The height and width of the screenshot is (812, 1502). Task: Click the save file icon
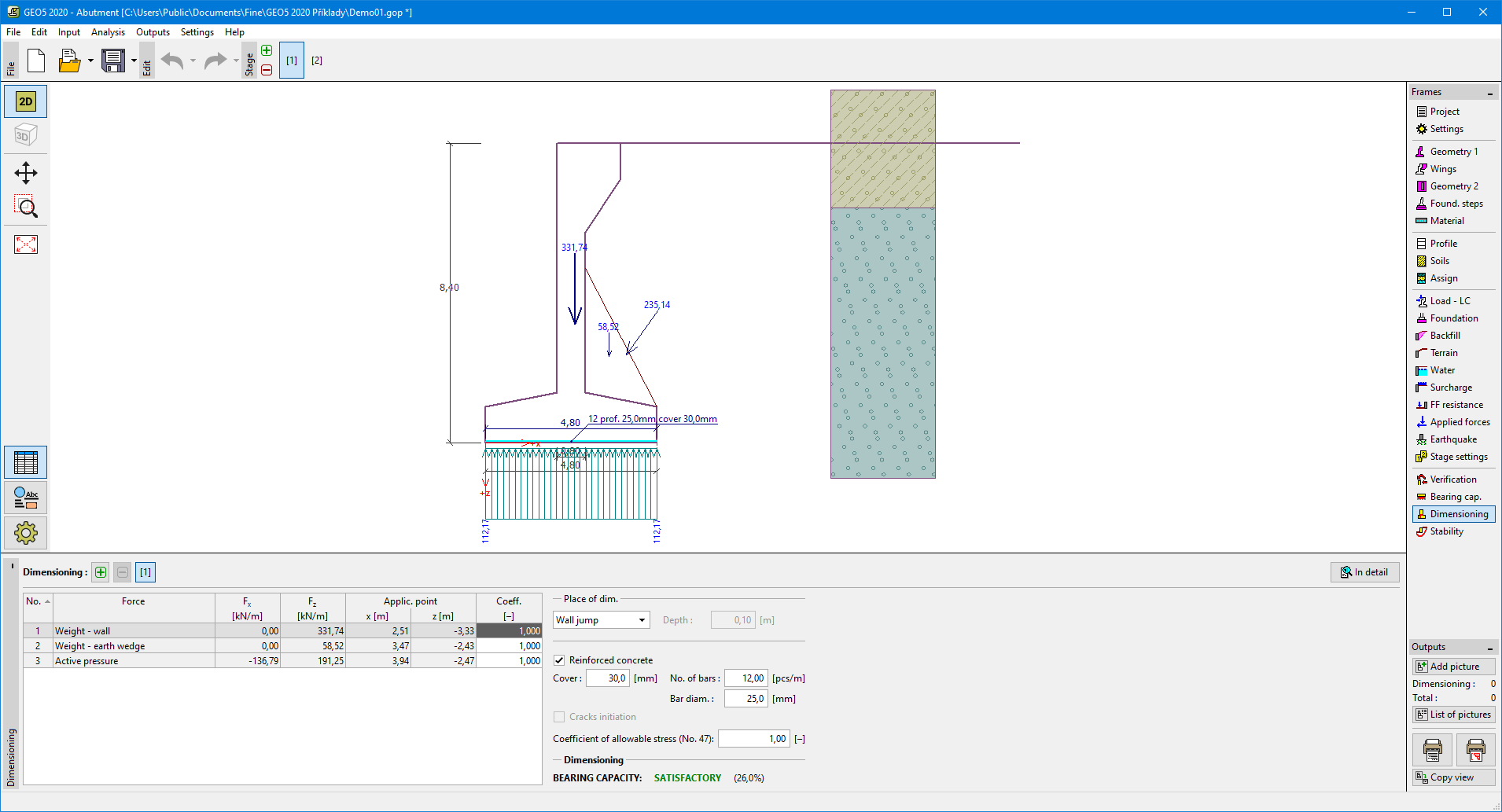pyautogui.click(x=113, y=61)
